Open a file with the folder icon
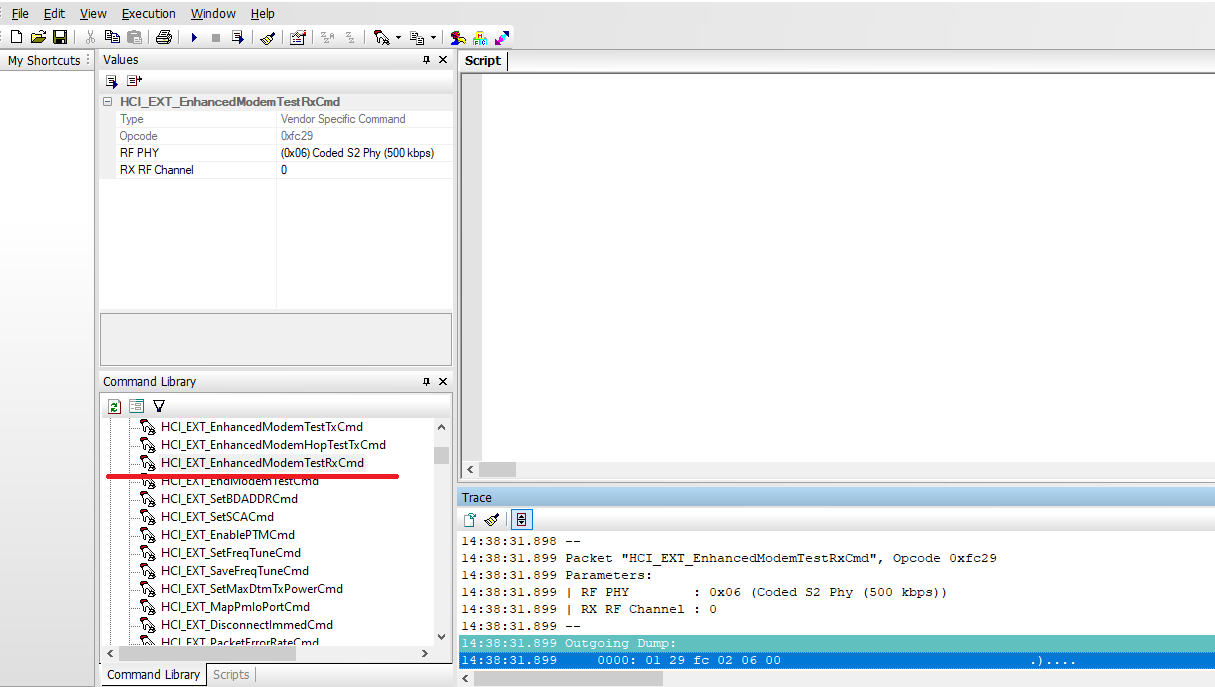Screen dimensions: 1215x687 click(38, 37)
